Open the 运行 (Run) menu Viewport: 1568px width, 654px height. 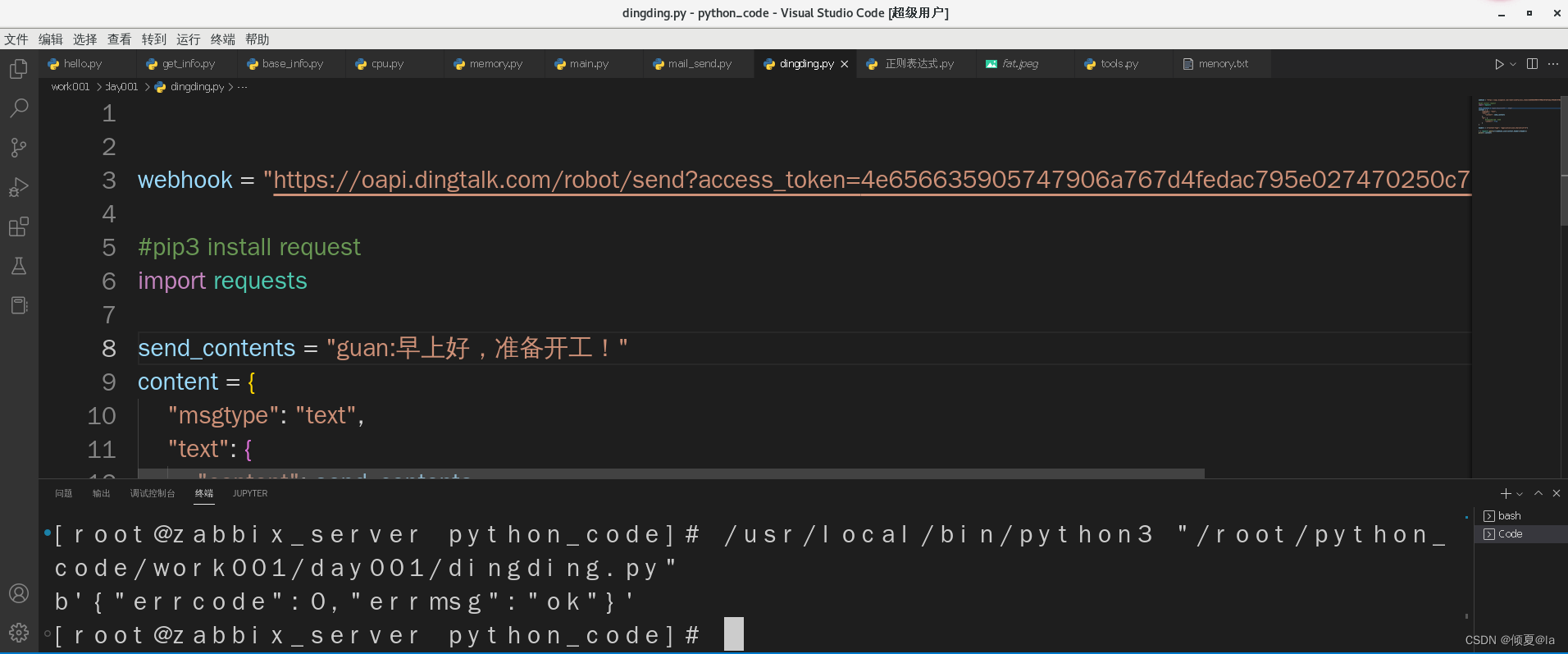coord(189,39)
